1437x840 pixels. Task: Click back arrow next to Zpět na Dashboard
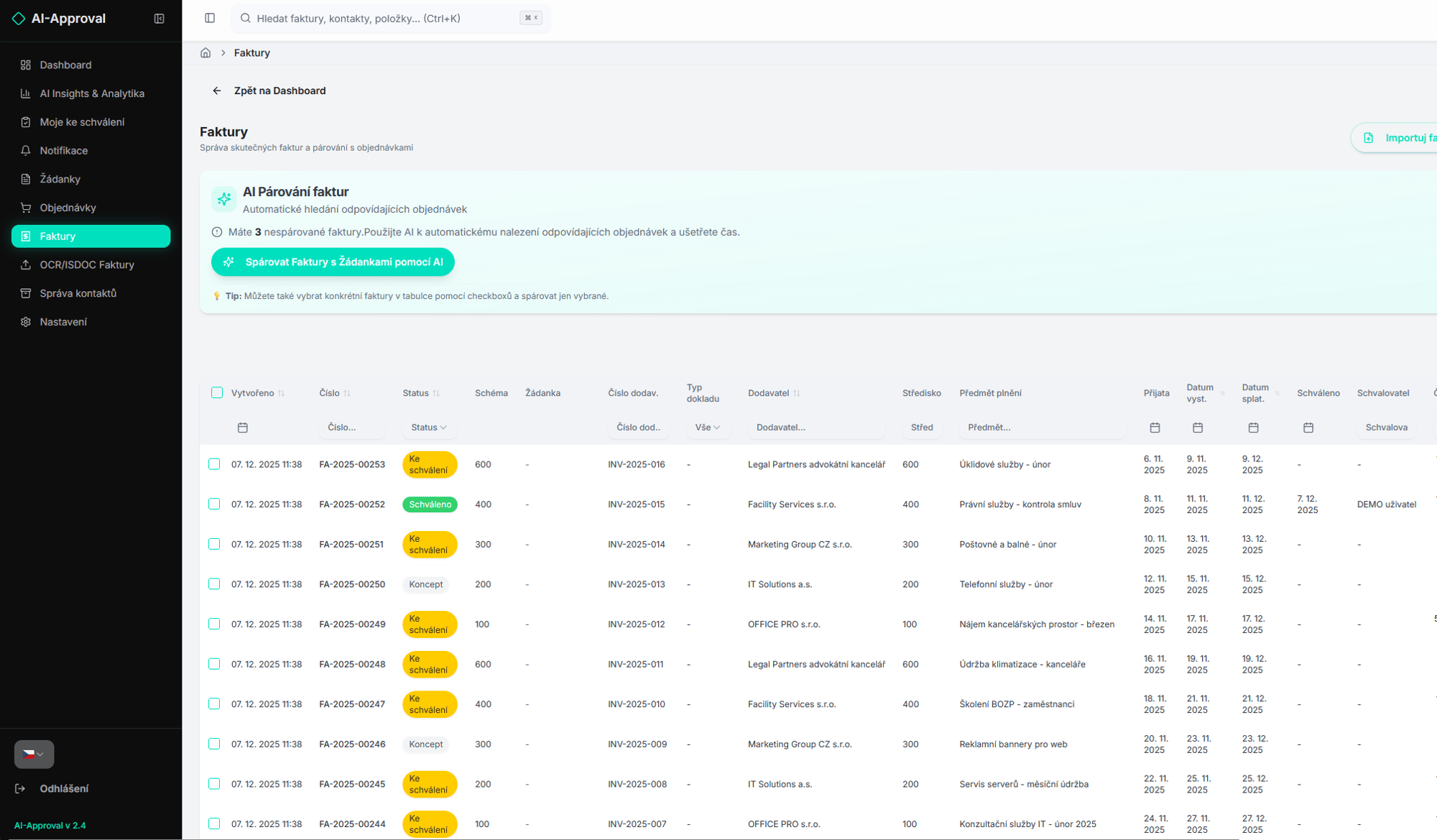click(x=217, y=91)
